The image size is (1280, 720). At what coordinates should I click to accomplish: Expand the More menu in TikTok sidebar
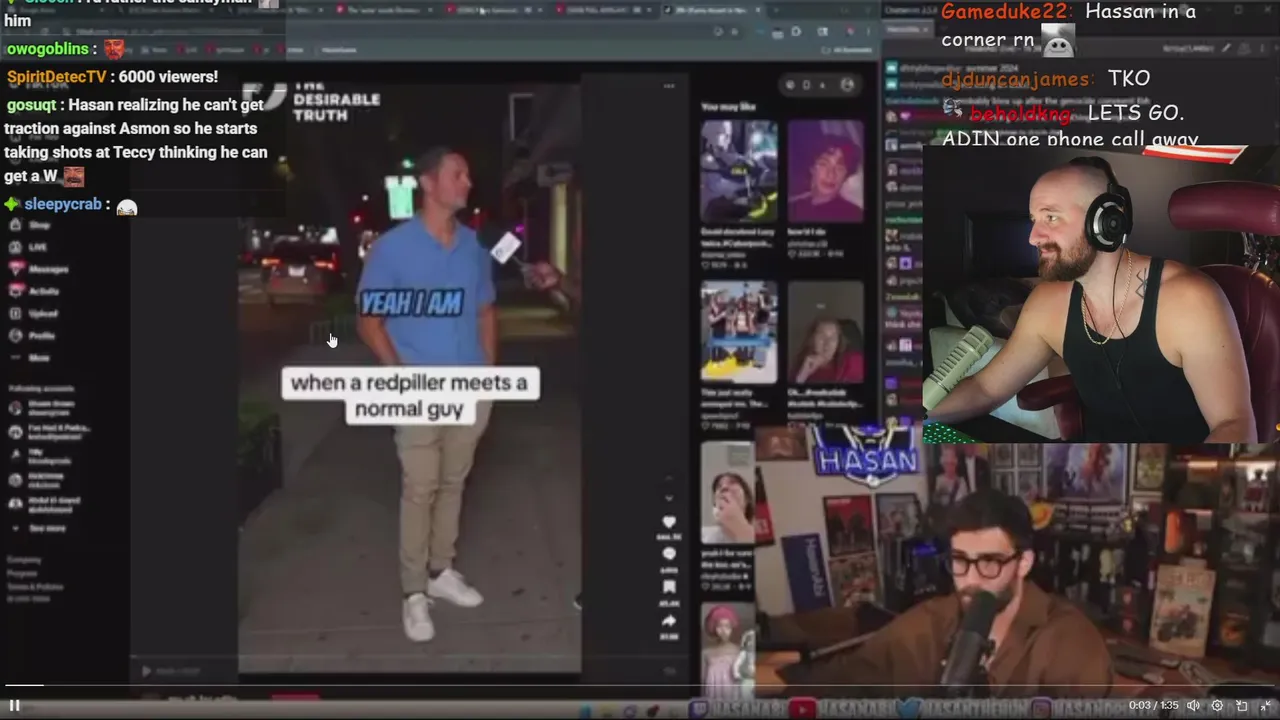(29, 357)
